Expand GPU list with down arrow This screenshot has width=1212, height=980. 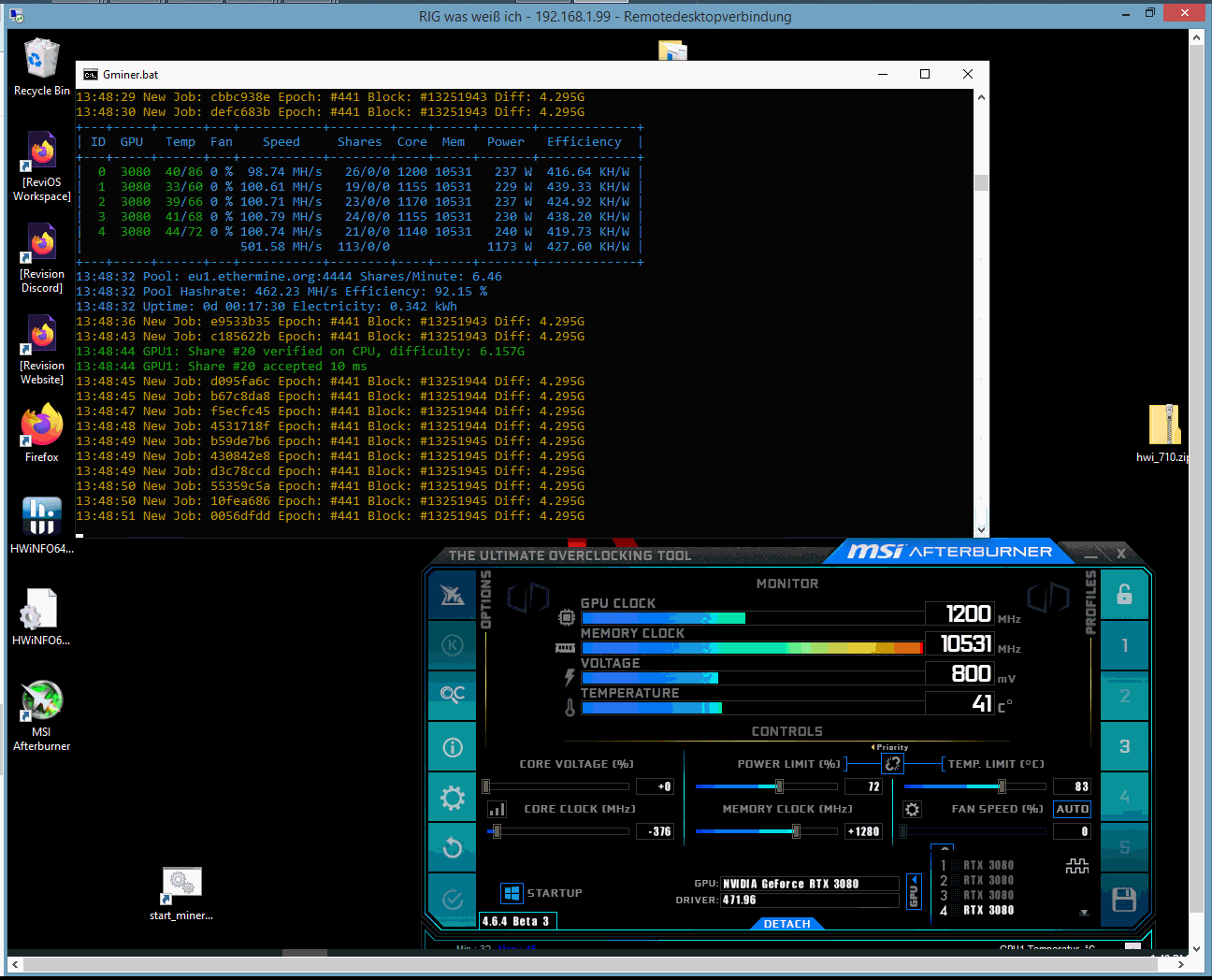pyautogui.click(x=1084, y=913)
